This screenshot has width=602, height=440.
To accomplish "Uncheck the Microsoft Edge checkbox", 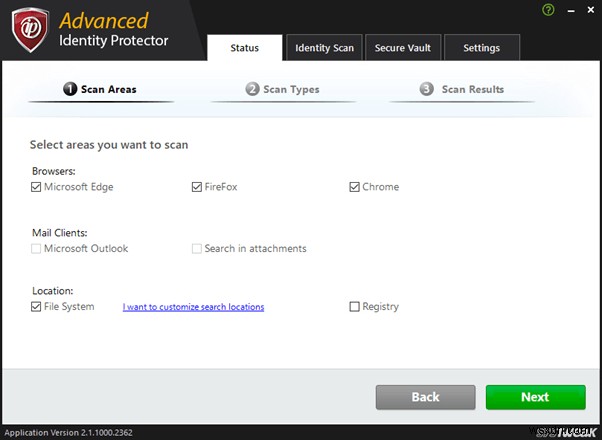I will click(36, 187).
